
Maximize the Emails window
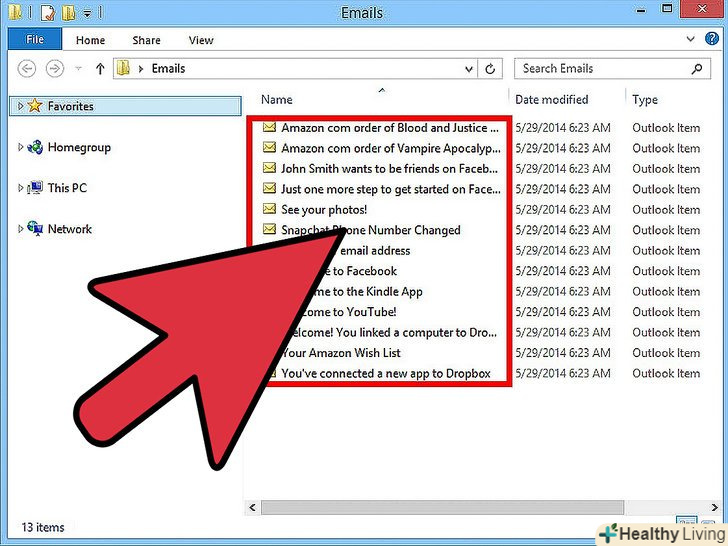click(667, 8)
